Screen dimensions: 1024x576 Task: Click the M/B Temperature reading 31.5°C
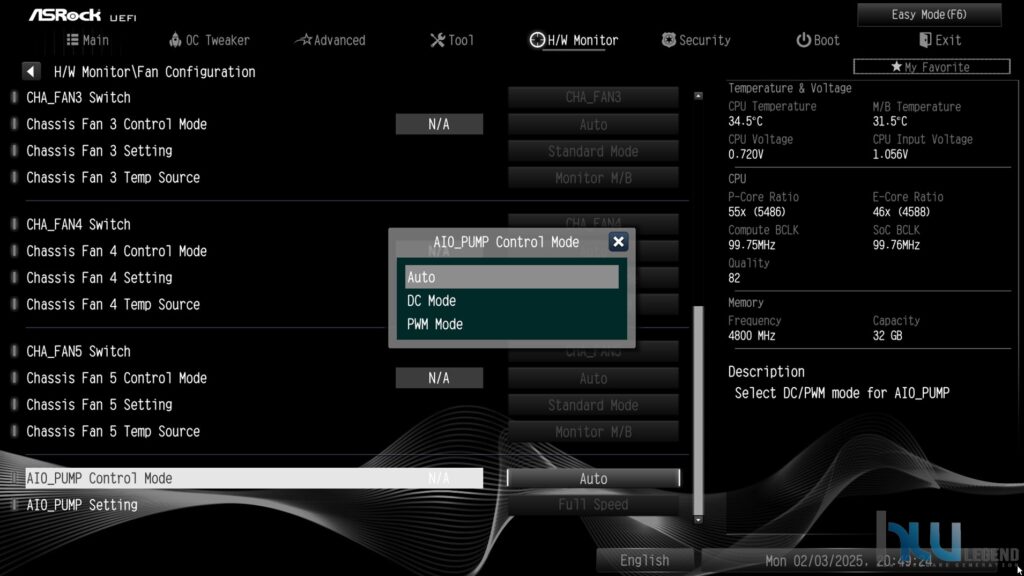(x=889, y=121)
